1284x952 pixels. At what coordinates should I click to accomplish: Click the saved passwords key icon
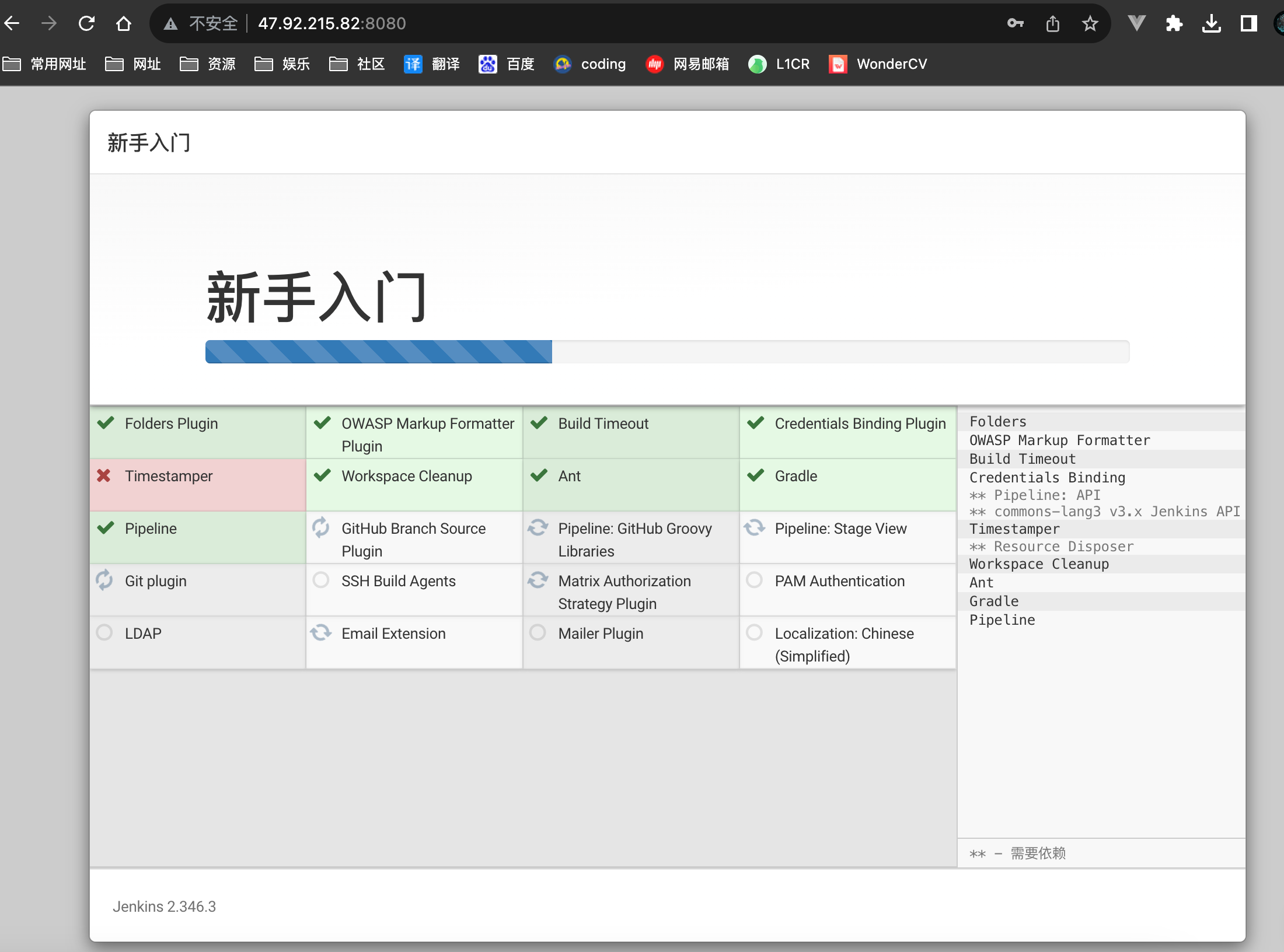[1015, 23]
